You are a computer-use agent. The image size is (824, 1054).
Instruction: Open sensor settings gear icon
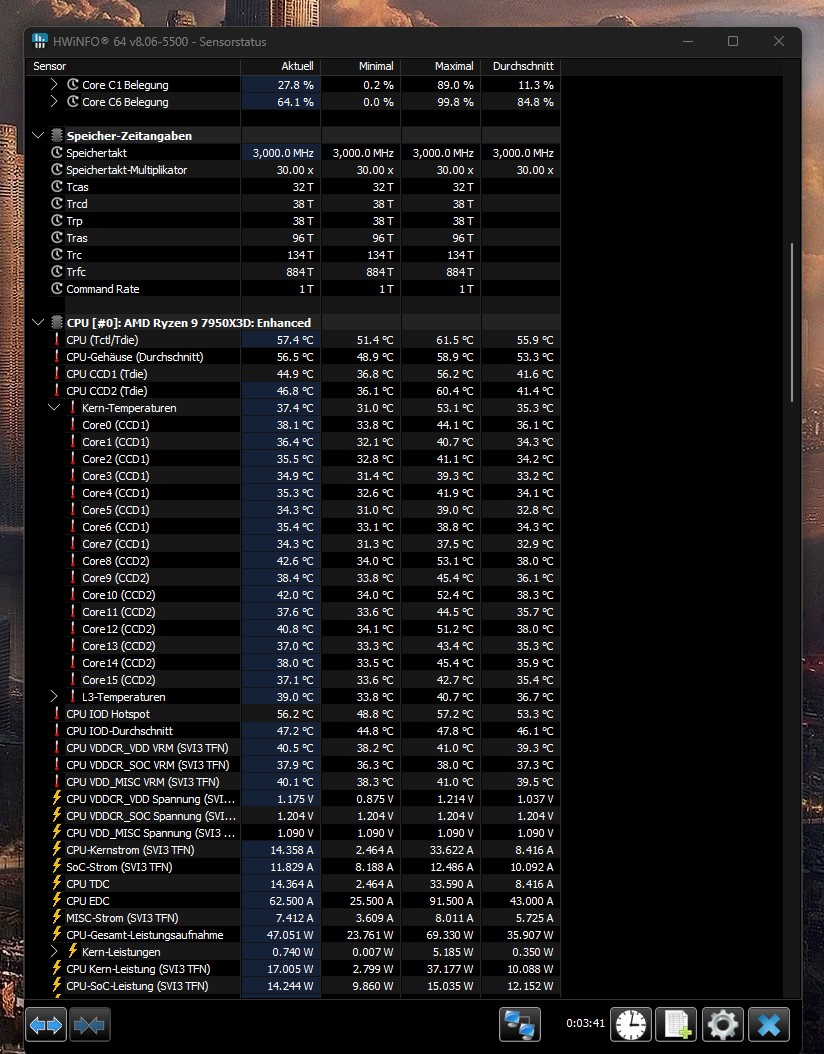723,1024
